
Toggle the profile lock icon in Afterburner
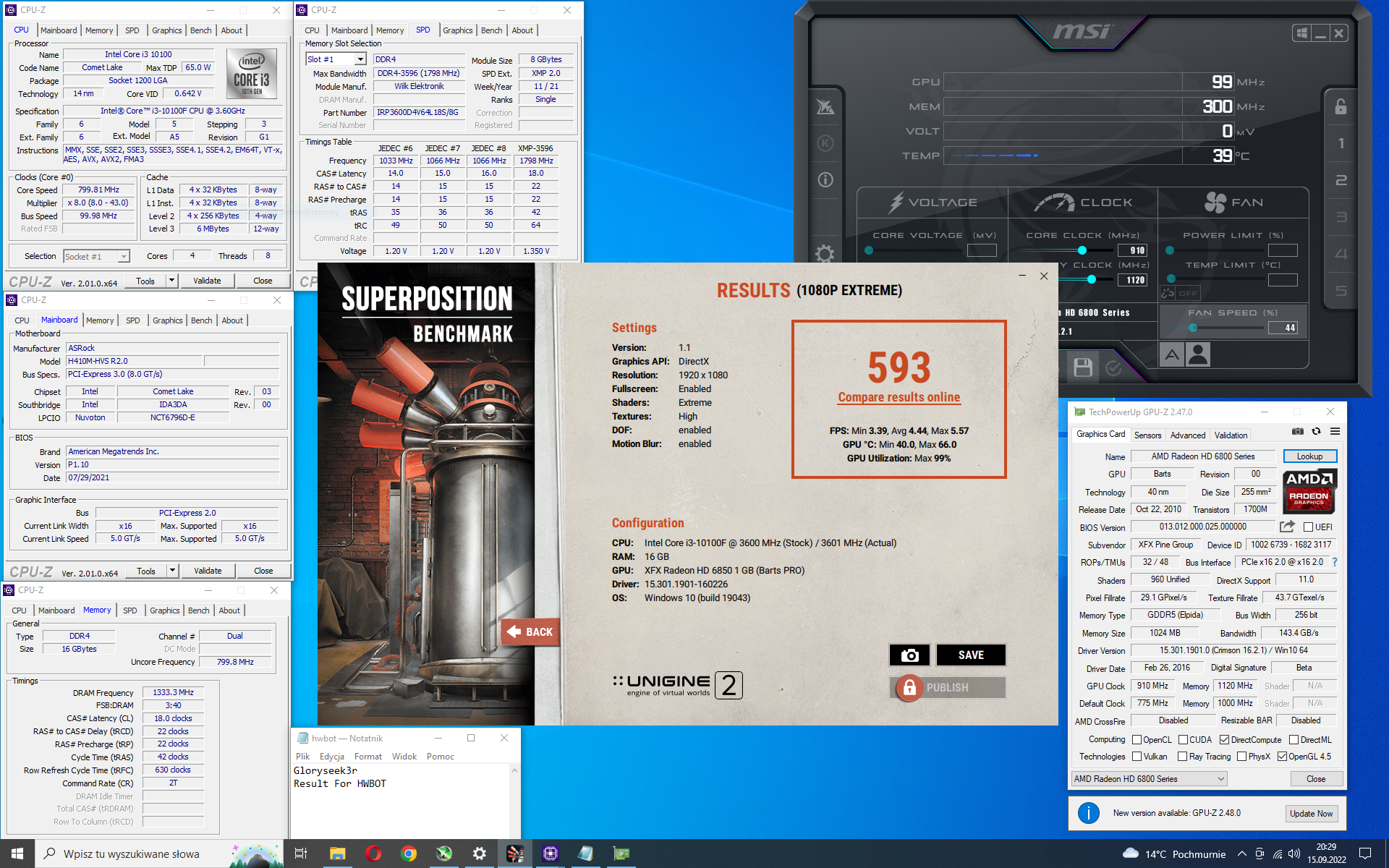[x=1341, y=106]
